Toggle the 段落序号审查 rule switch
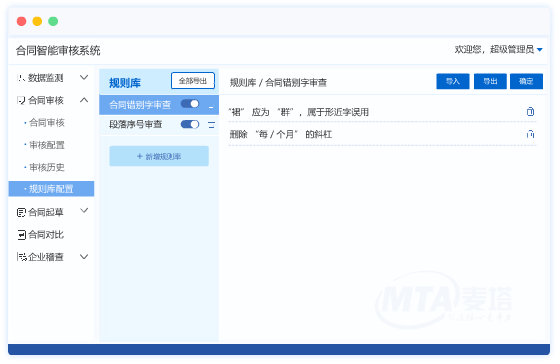The height and width of the screenshot is (364, 560). click(190, 124)
